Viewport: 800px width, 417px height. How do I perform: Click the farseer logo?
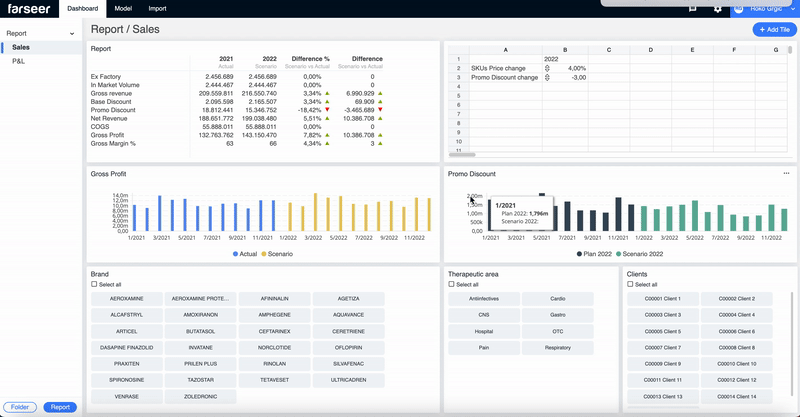[x=28, y=8]
